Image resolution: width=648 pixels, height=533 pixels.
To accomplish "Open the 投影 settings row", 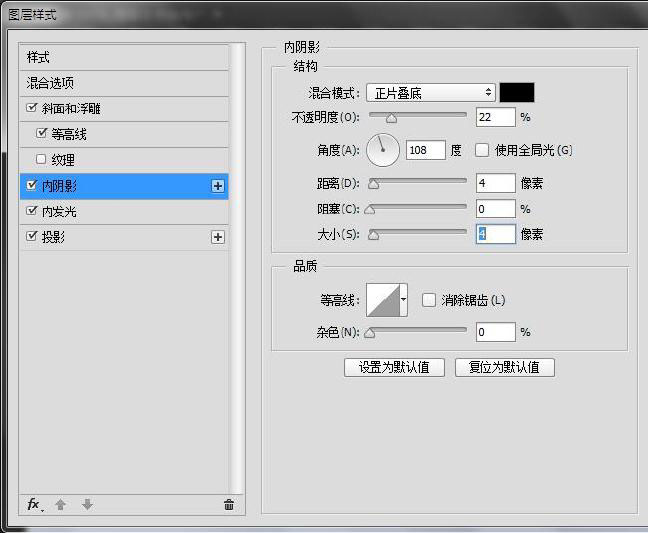I will tap(124, 237).
